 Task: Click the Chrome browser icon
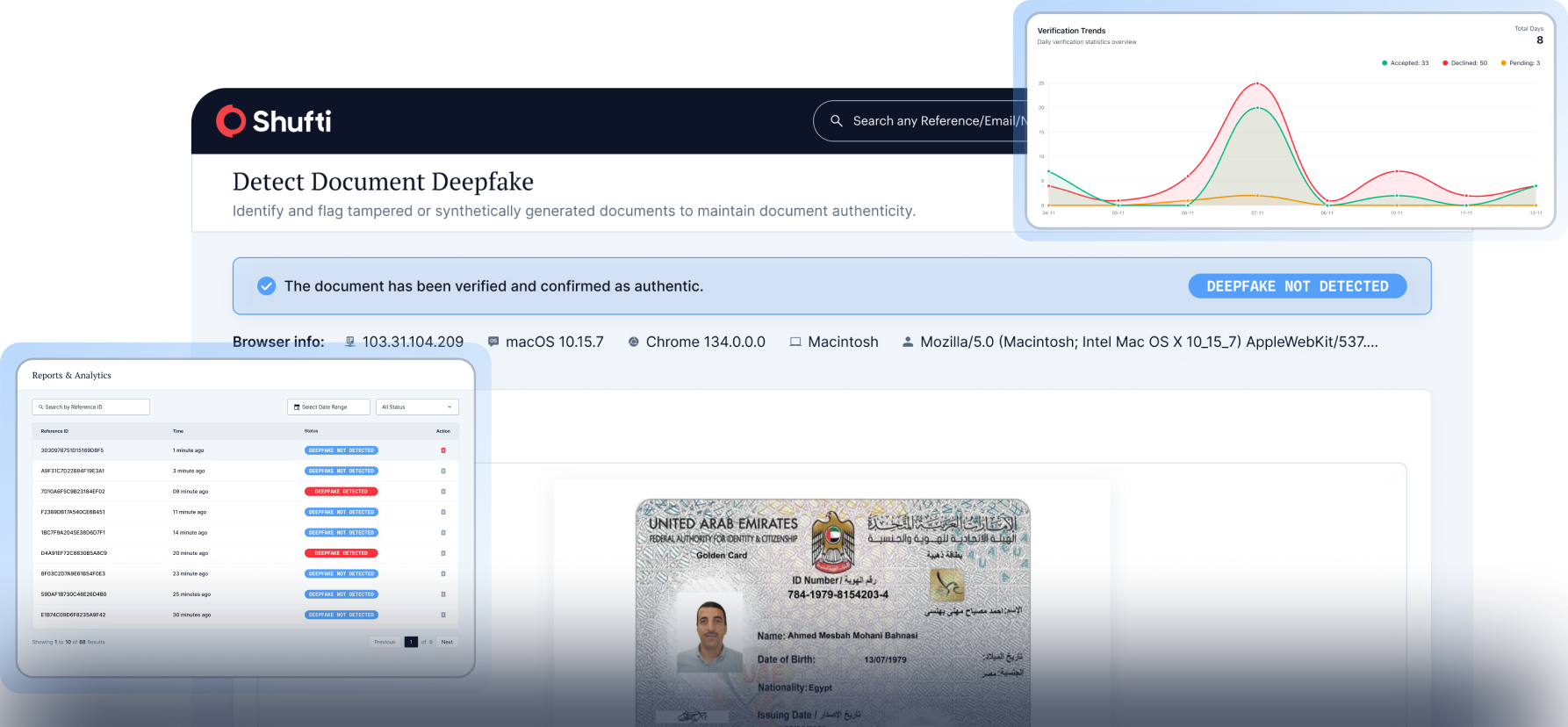pos(633,342)
